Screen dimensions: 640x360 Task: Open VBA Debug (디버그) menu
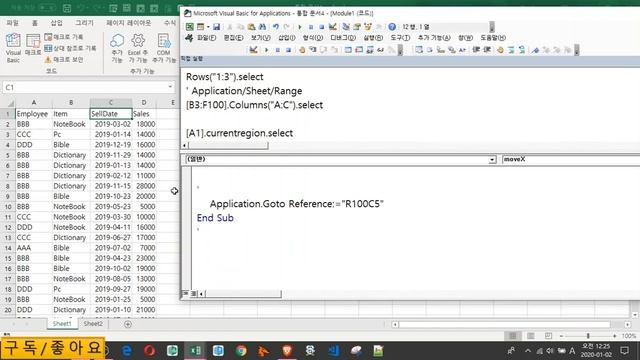343,38
